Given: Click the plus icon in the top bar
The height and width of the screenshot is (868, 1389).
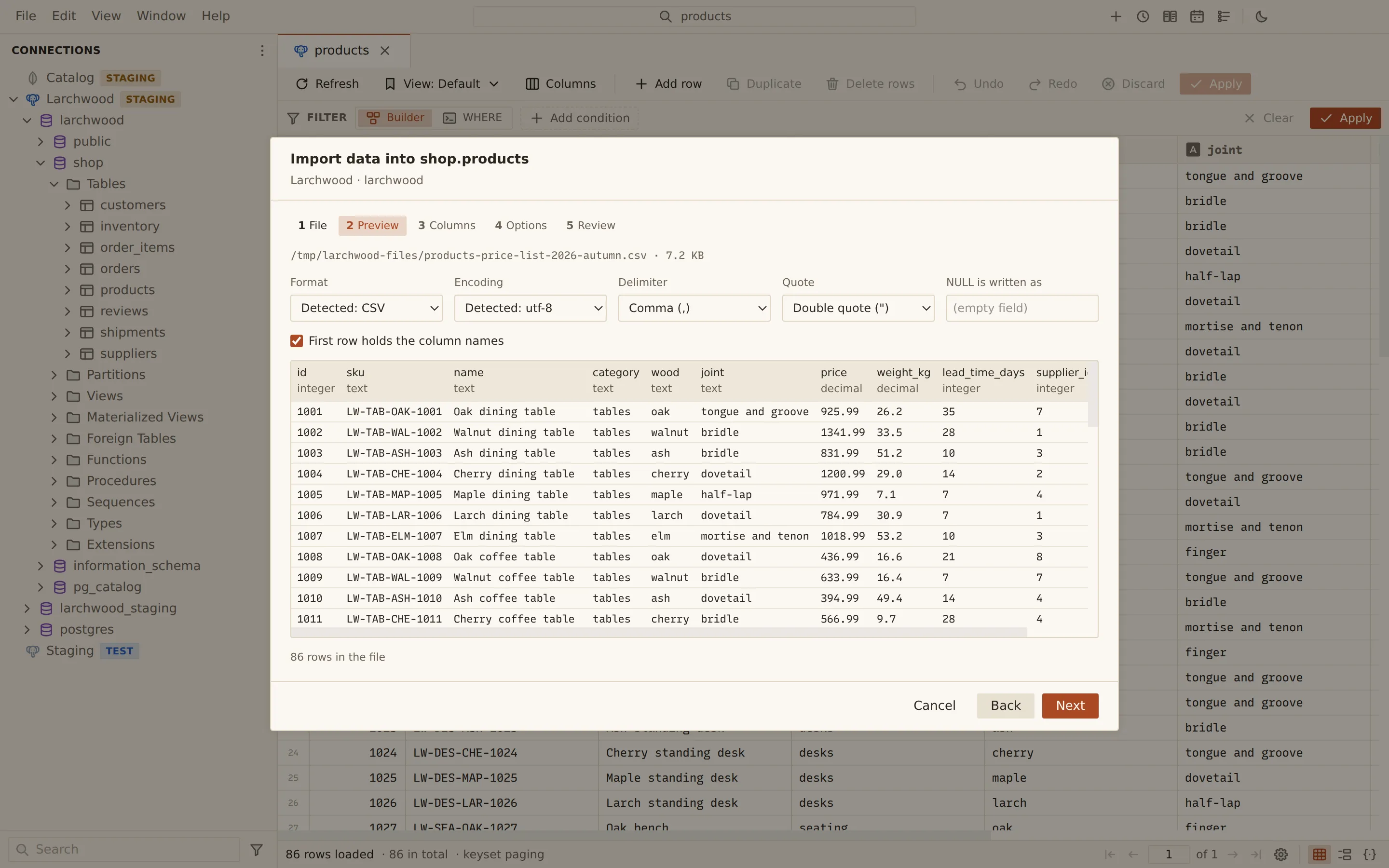Looking at the screenshot, I should click(x=1116, y=16).
